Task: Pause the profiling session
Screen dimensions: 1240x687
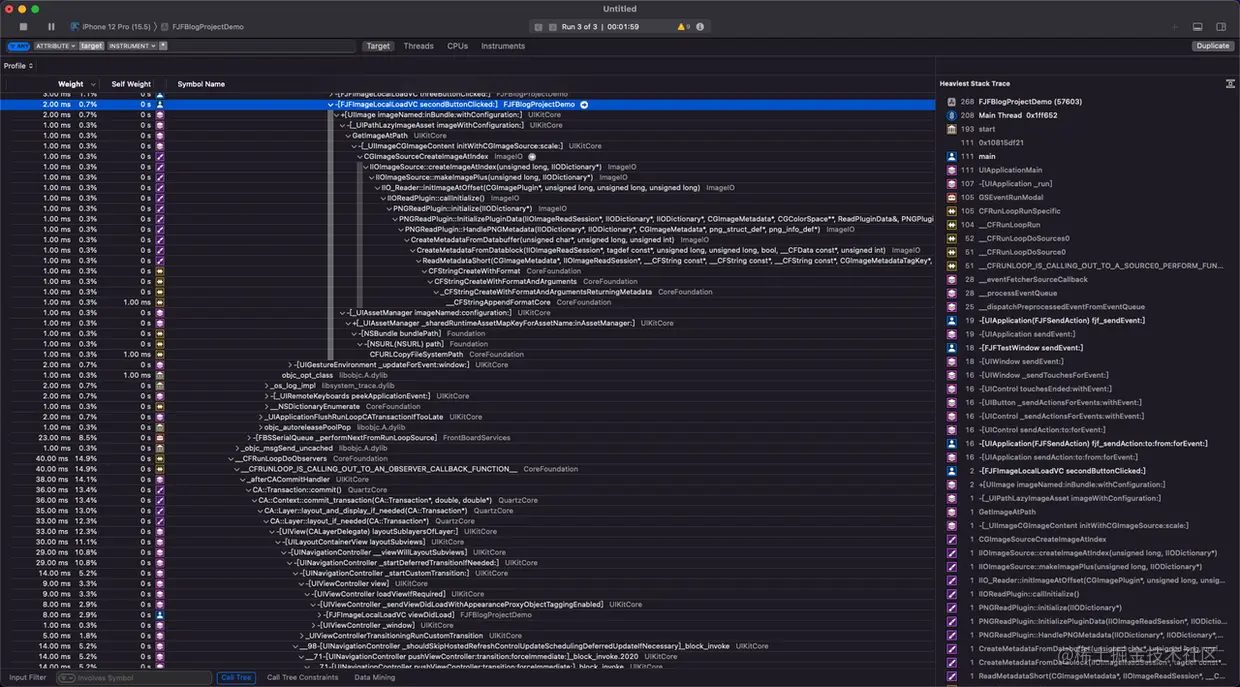Action: pos(51,27)
